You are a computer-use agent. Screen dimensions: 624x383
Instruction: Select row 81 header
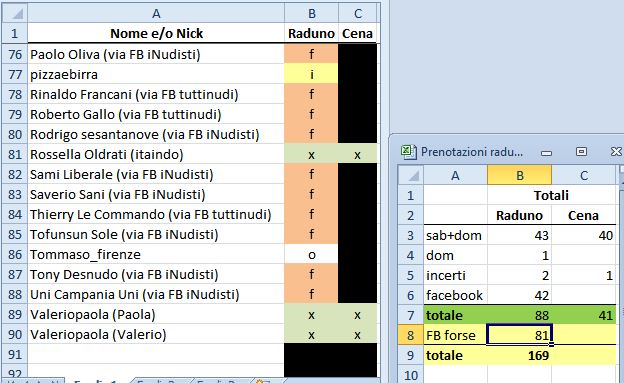click(x=15, y=154)
